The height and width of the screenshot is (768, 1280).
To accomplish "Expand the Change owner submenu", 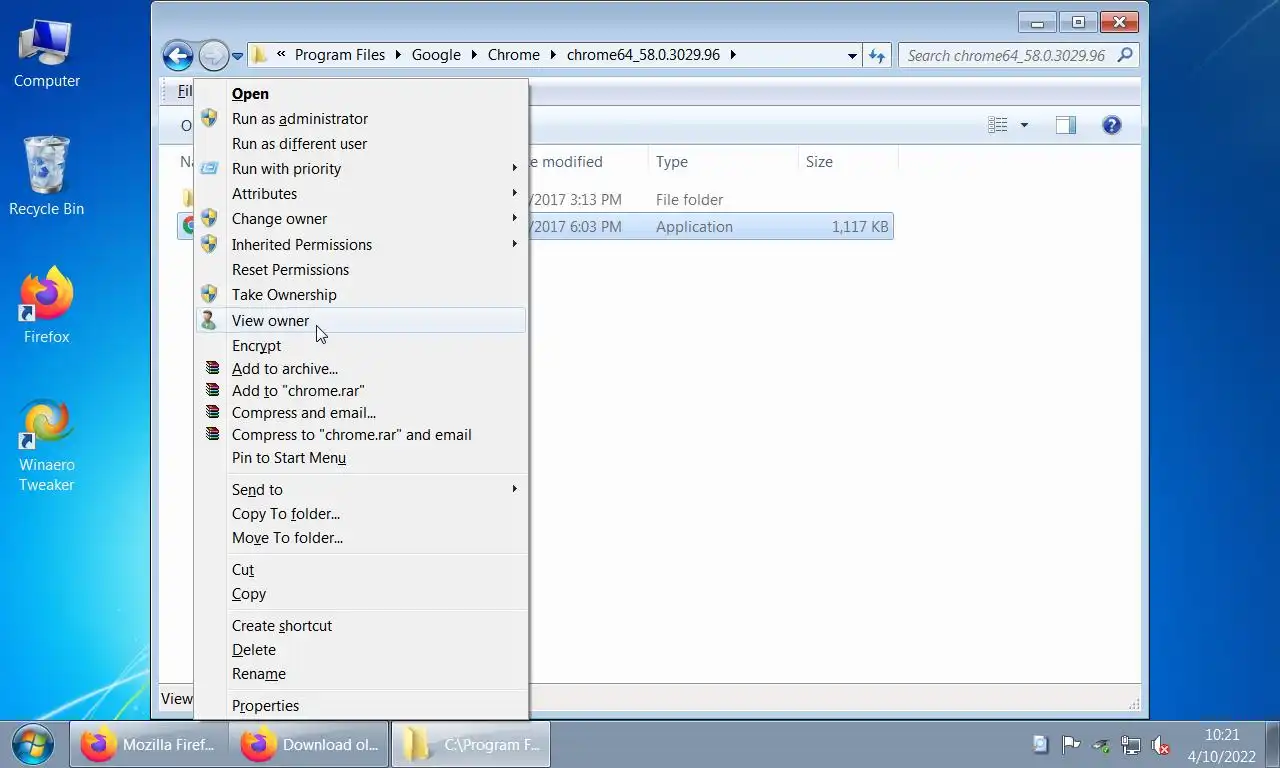I will coord(361,218).
